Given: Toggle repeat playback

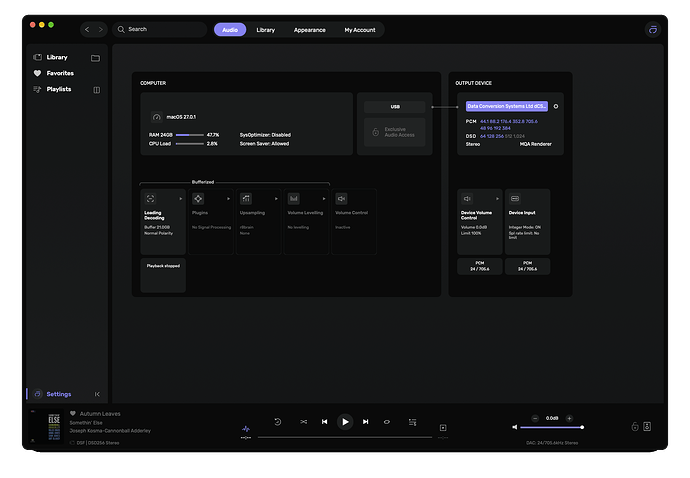Looking at the screenshot, I should [386, 422].
